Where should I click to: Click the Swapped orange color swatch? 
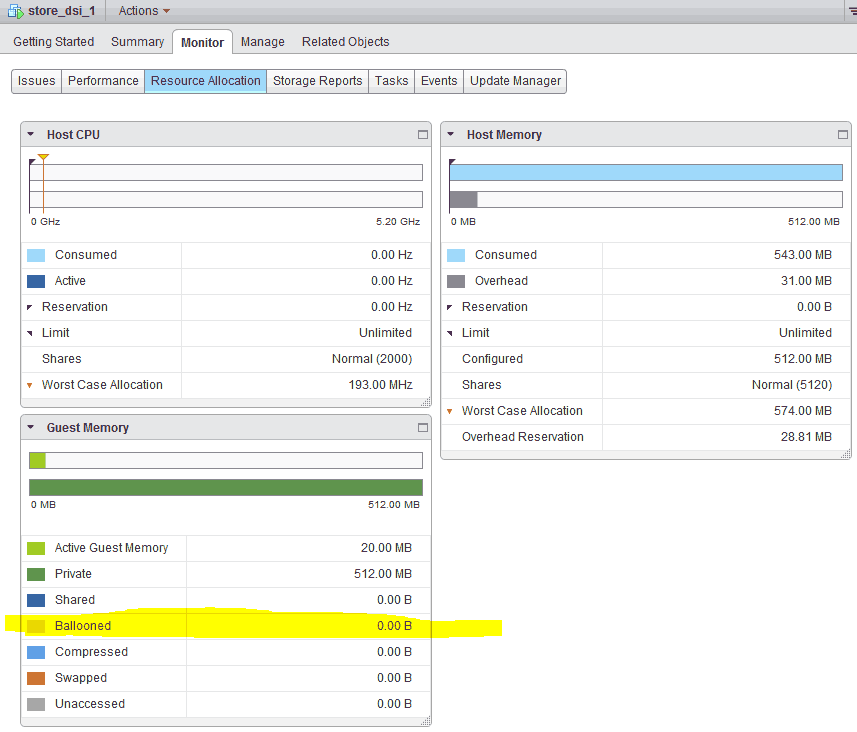pyautogui.click(x=36, y=678)
